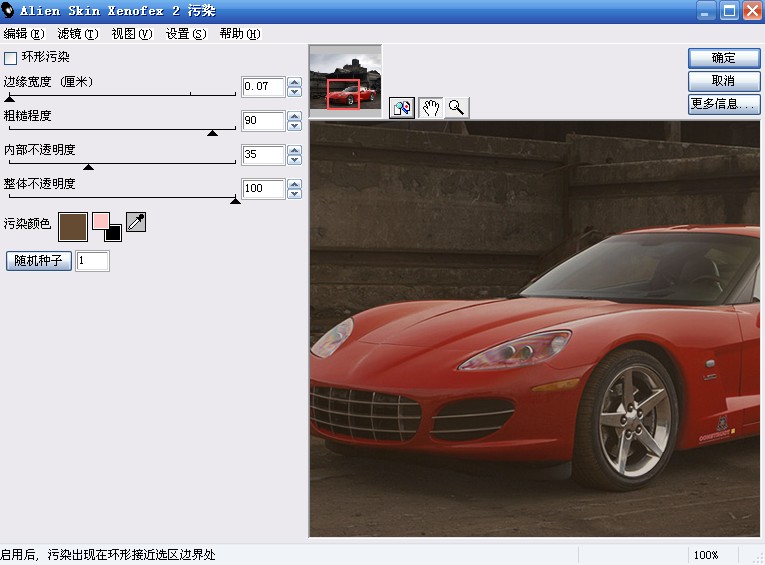
Task: Increase 粗糙程度 with the up arrow
Action: click(294, 116)
